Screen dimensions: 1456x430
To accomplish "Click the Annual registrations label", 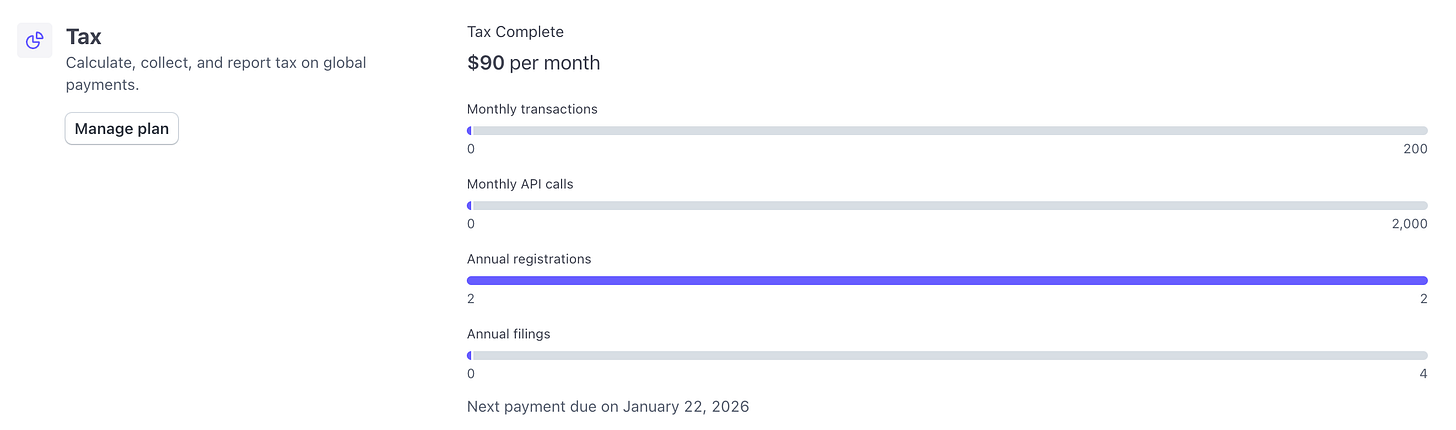I will 529,259.
